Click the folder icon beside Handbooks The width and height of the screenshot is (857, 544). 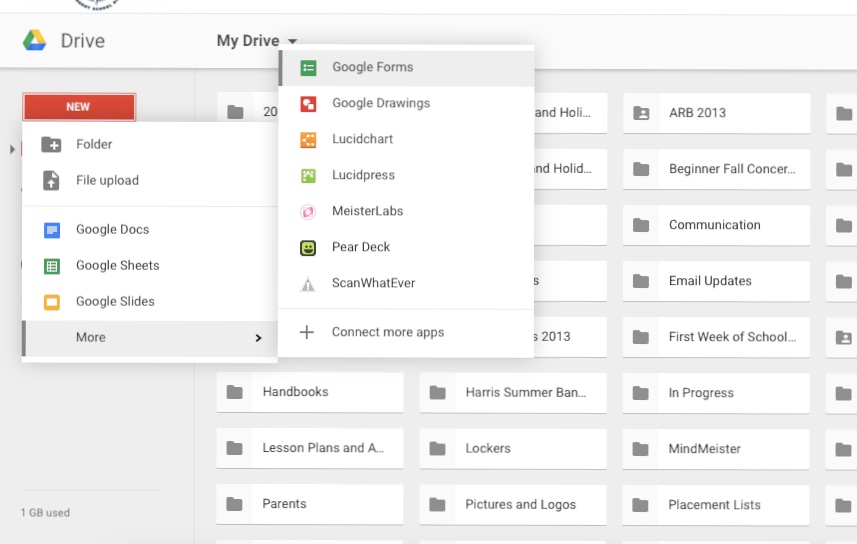(235, 392)
